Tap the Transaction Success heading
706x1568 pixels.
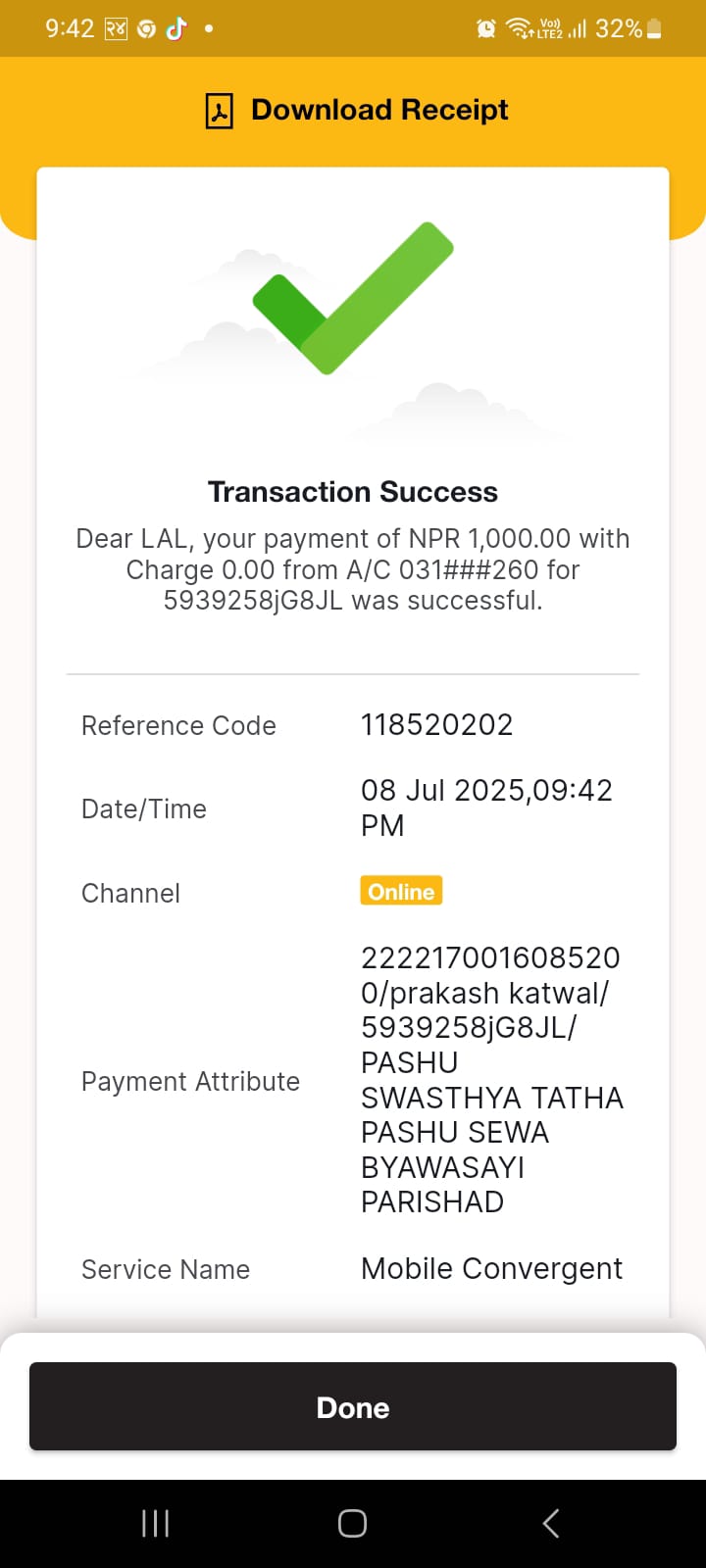pyautogui.click(x=353, y=492)
